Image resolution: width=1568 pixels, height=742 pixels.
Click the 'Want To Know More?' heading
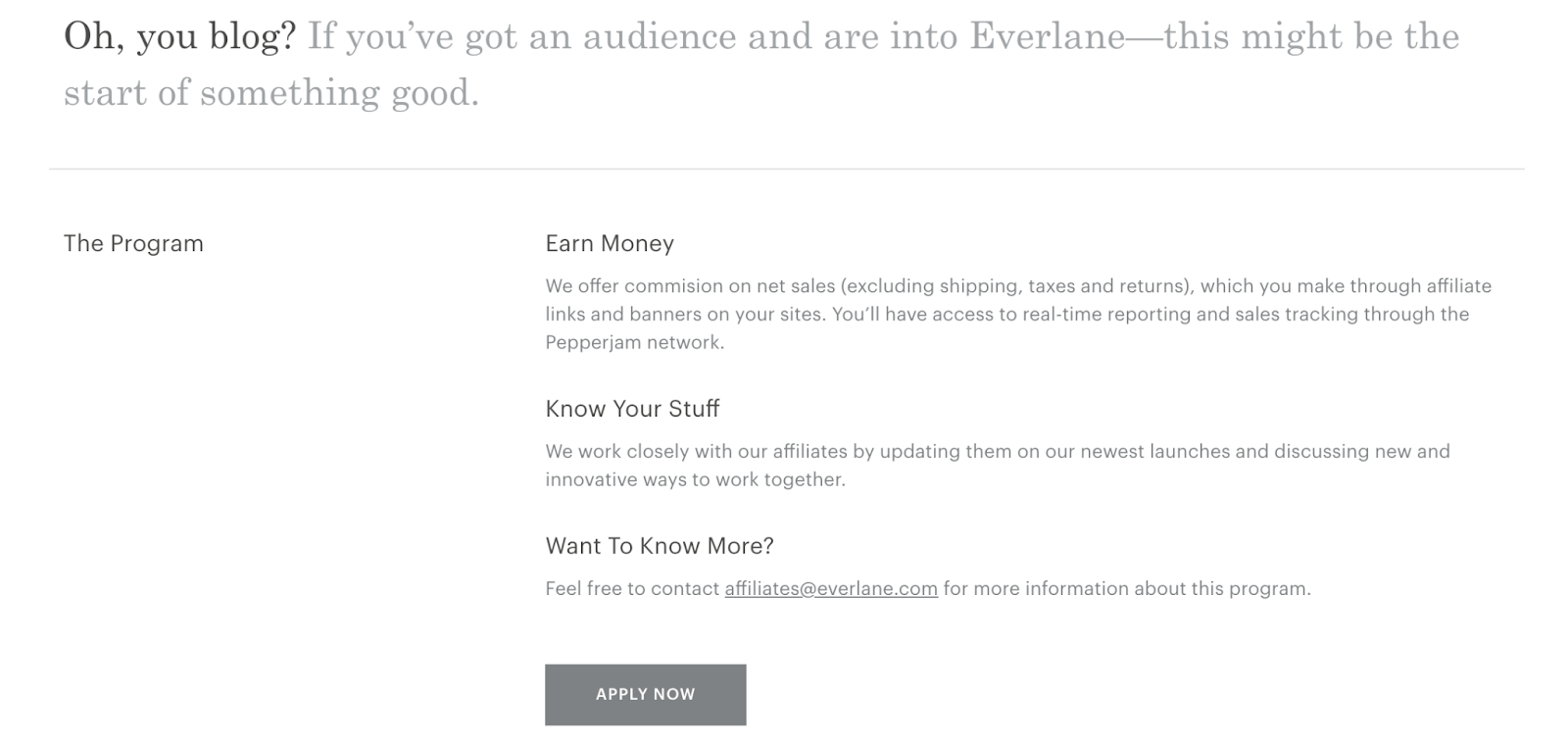click(660, 546)
